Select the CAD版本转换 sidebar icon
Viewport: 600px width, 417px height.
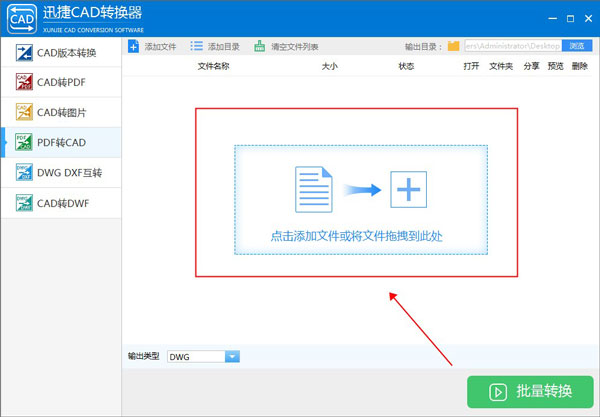24,52
